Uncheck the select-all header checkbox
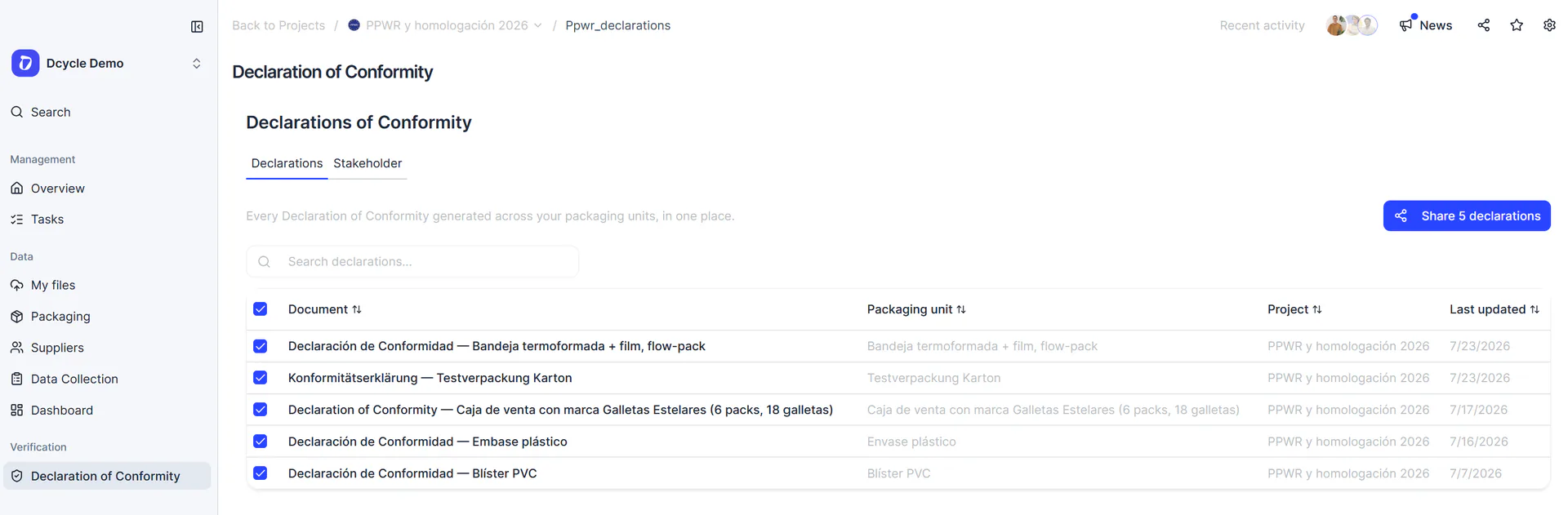This screenshot has height=515, width=1568. tap(261, 309)
